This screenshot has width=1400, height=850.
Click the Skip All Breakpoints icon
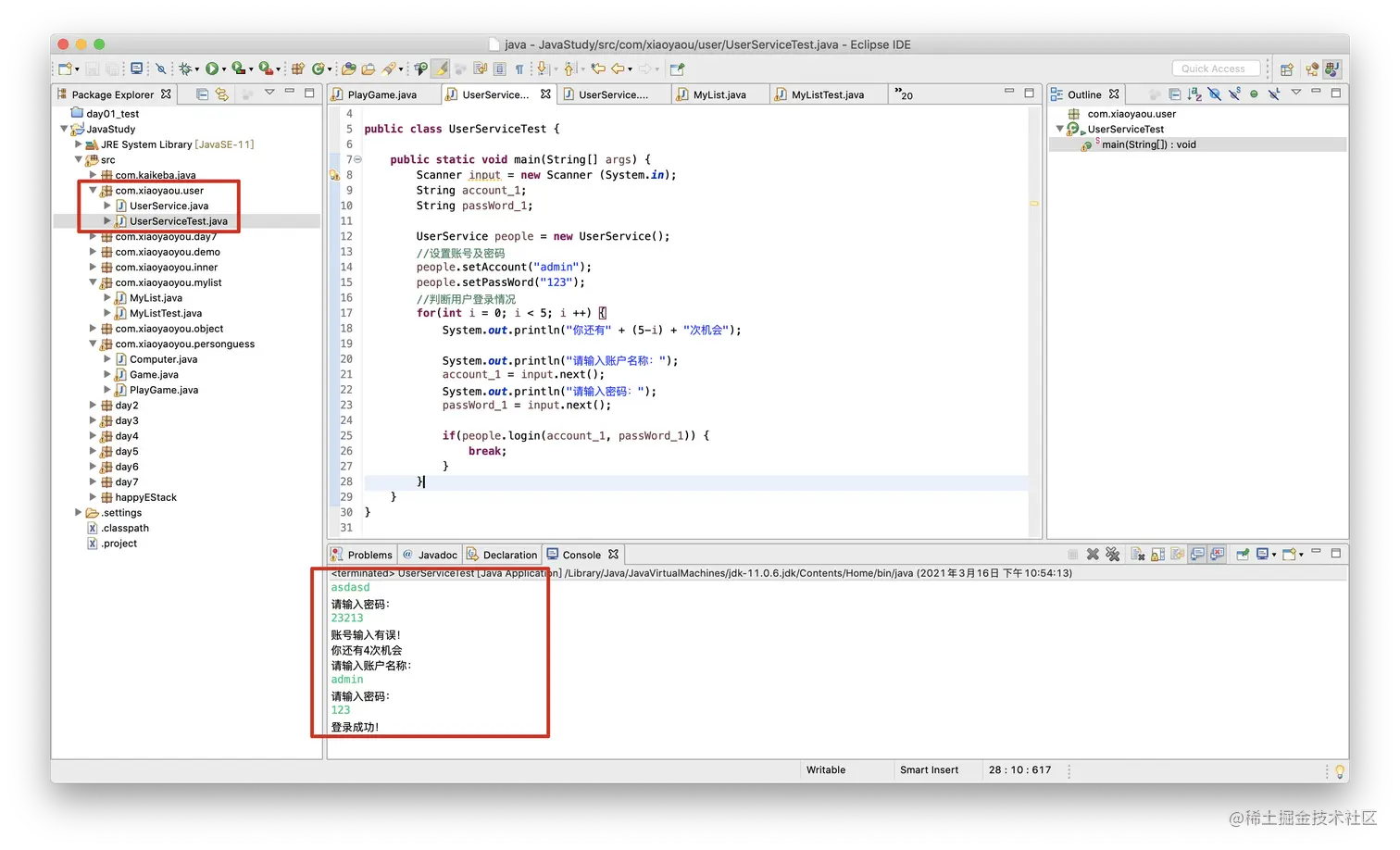(x=161, y=69)
